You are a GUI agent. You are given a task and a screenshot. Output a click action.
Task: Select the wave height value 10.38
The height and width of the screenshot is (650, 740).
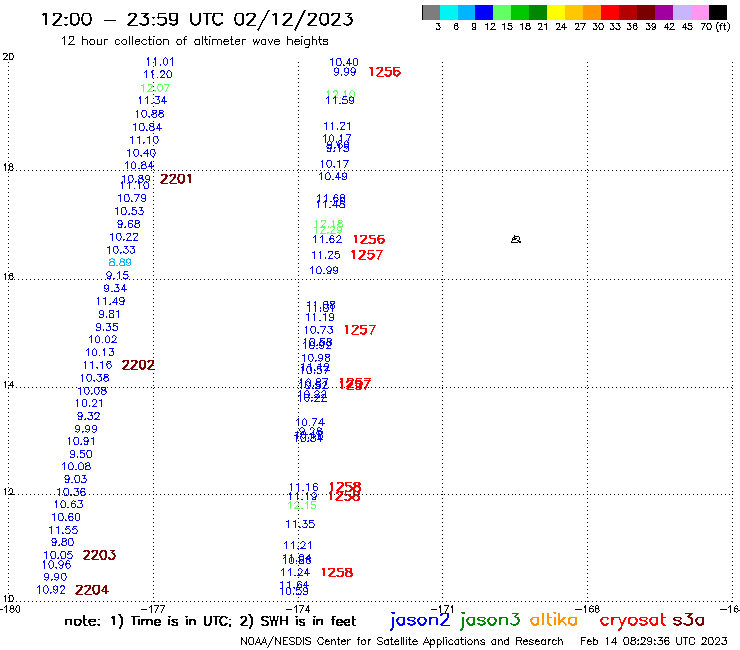(94, 378)
